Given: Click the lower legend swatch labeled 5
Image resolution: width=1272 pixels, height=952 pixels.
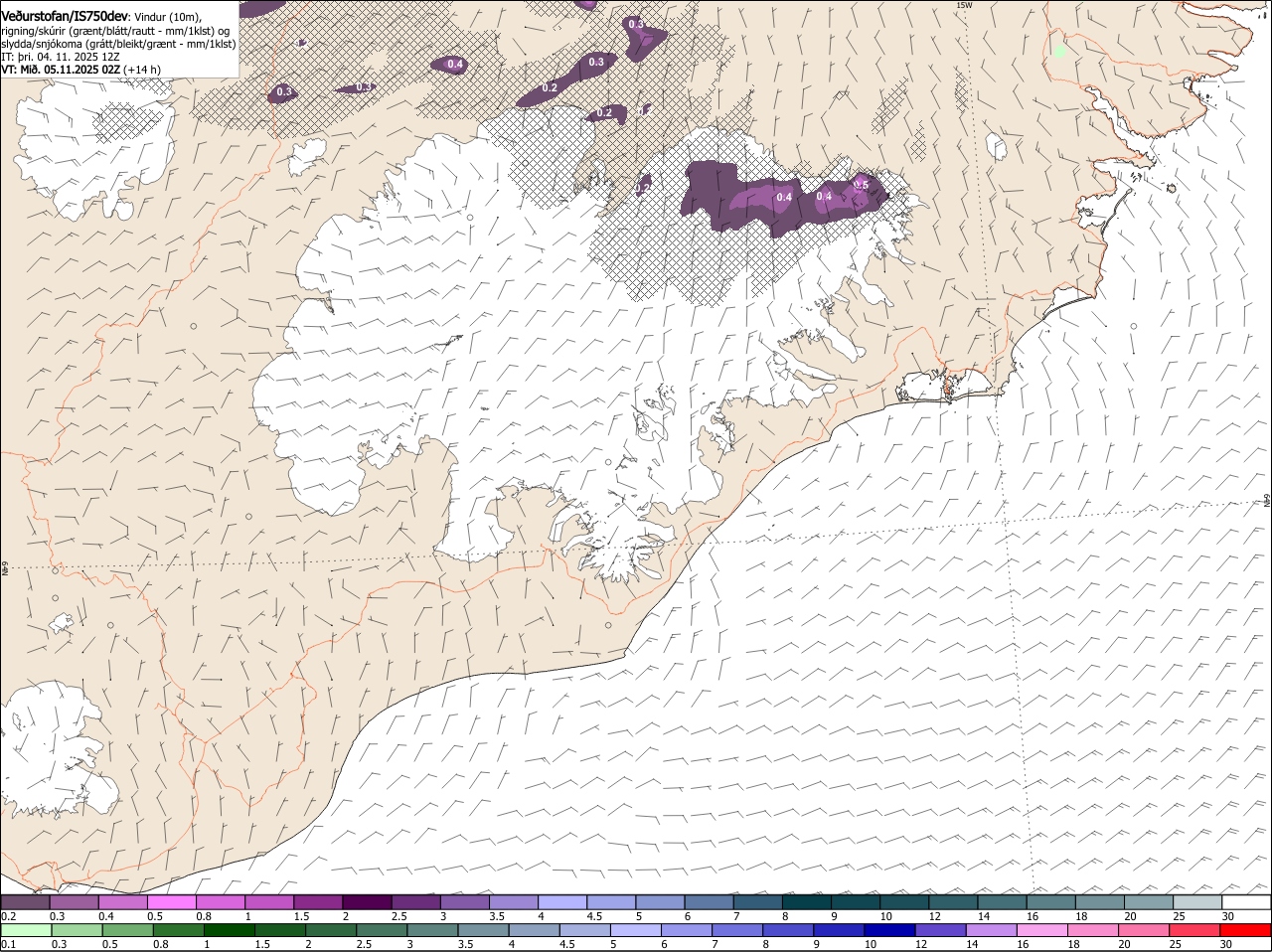Looking at the screenshot, I should point(636,930).
